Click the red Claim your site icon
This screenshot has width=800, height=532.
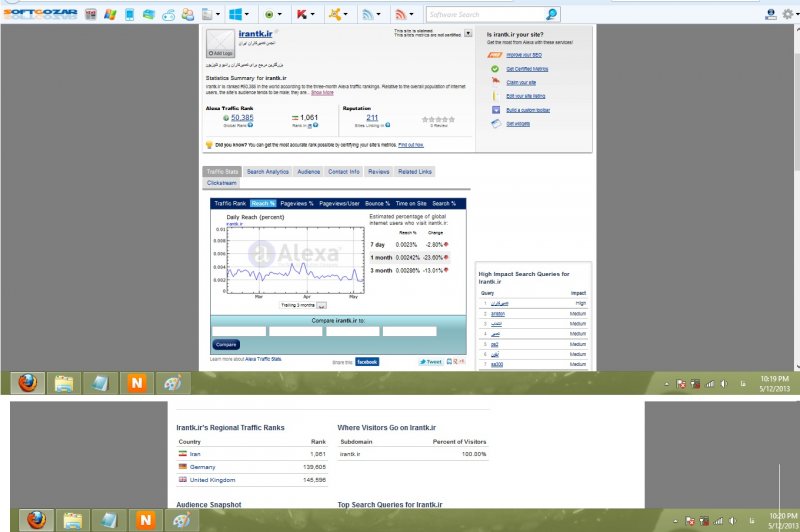pyautogui.click(x=495, y=82)
